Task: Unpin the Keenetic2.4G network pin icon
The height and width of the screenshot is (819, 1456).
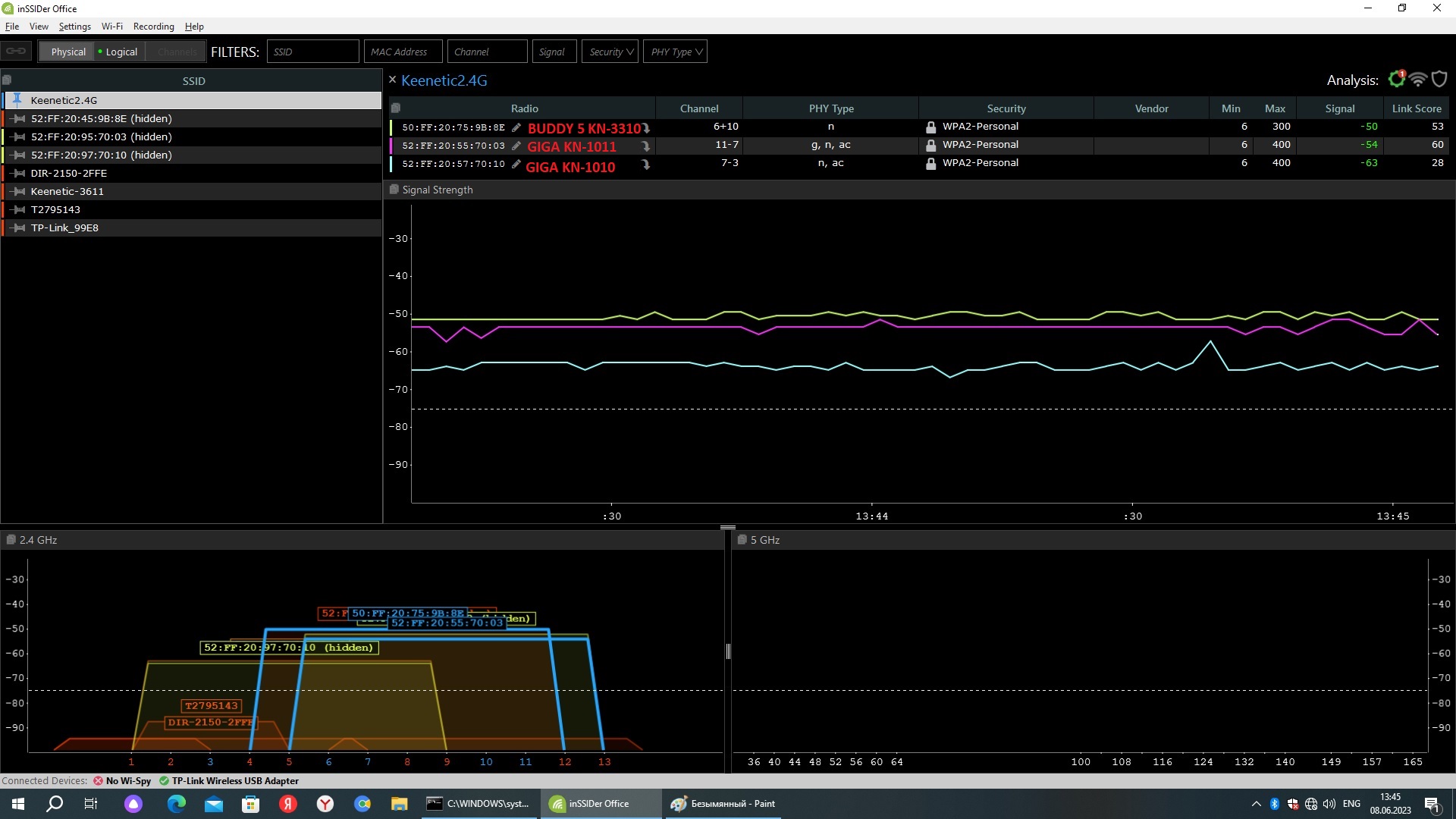Action: pos(17,99)
